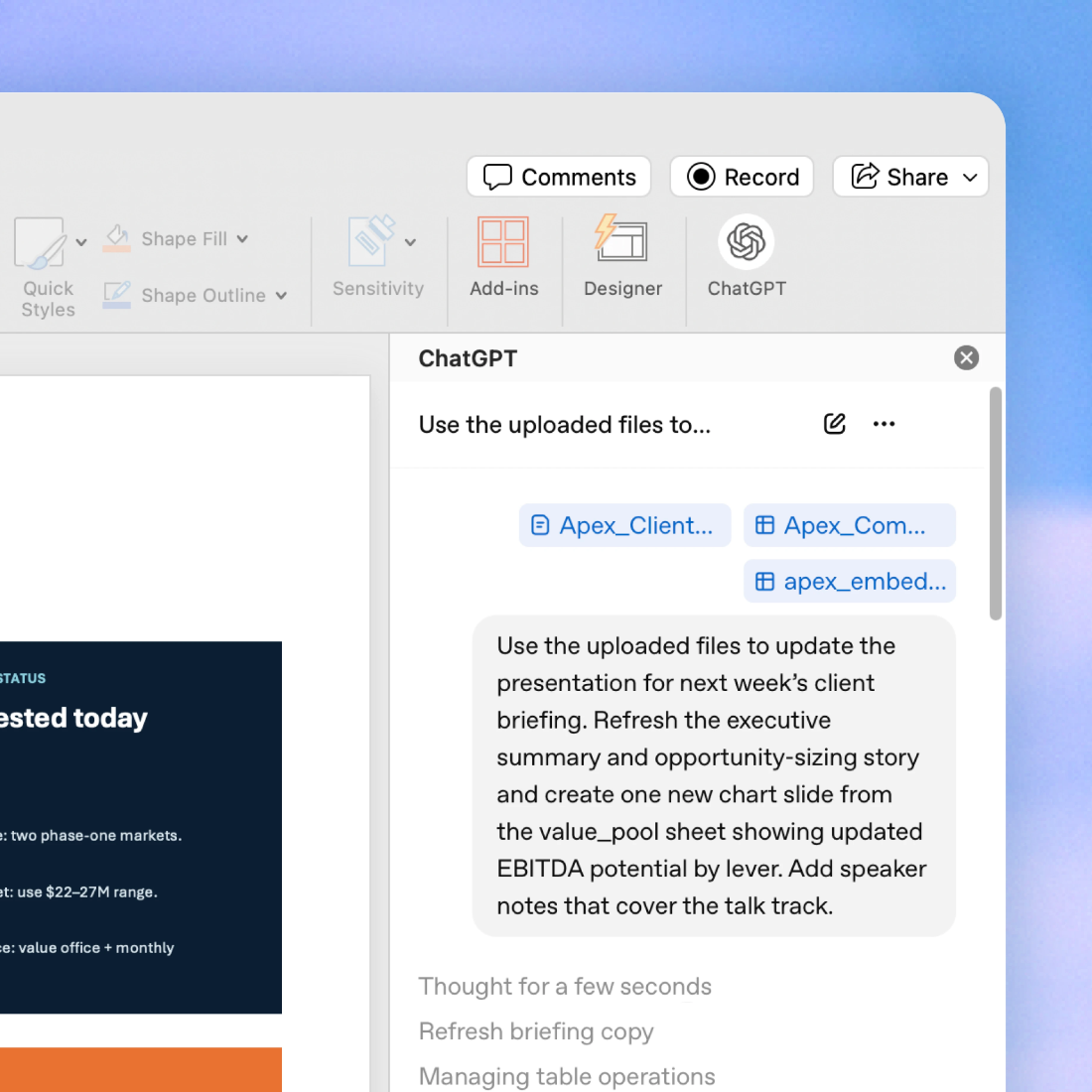Expand the Shape Fill dropdown arrow
This screenshot has width=1092, height=1092.
[x=242, y=239]
